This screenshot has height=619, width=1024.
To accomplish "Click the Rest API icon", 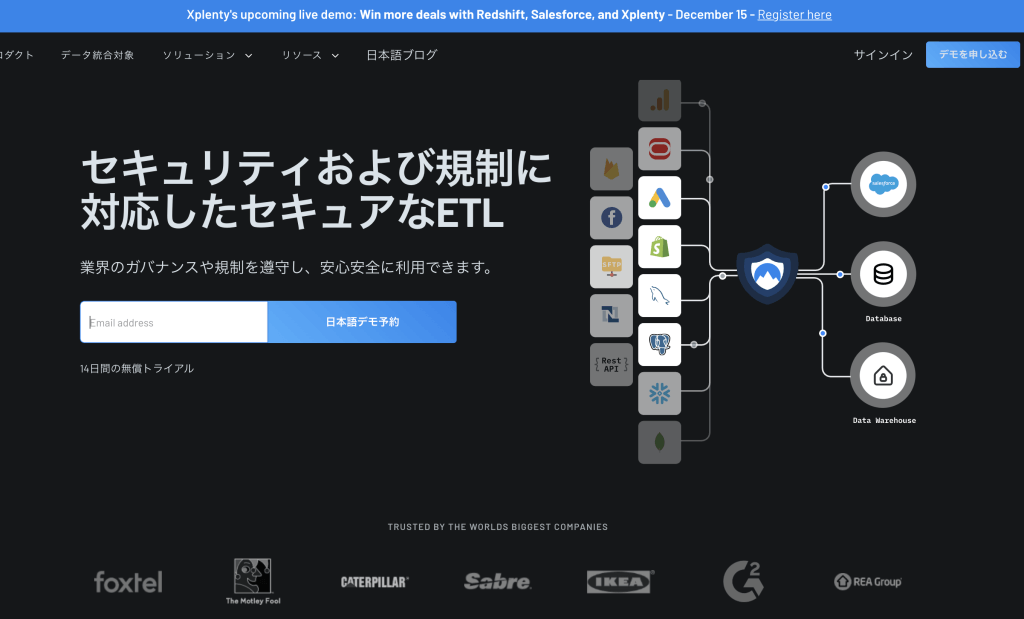I will click(611, 364).
